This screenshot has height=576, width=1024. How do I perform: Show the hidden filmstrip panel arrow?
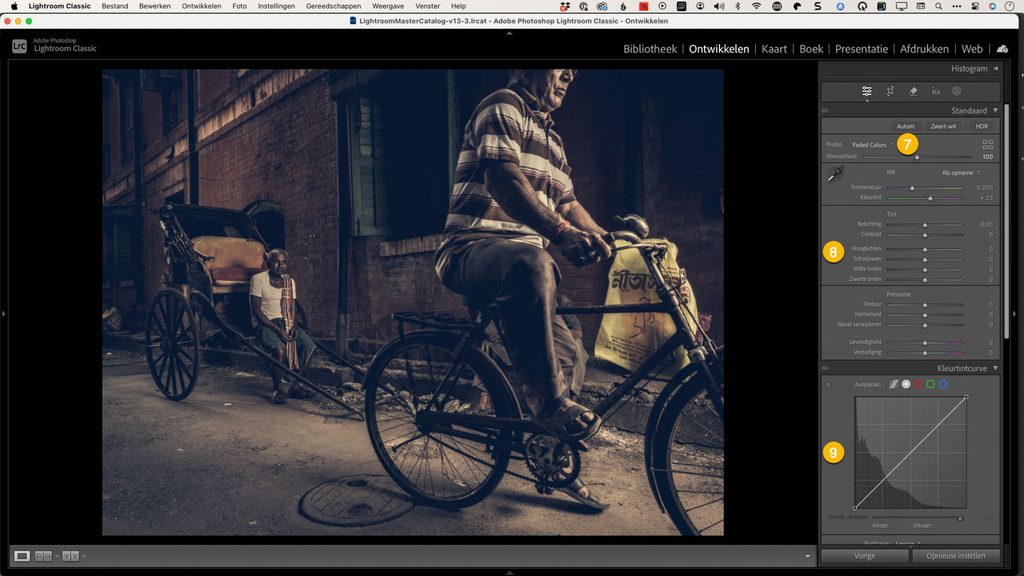[x=509, y=573]
